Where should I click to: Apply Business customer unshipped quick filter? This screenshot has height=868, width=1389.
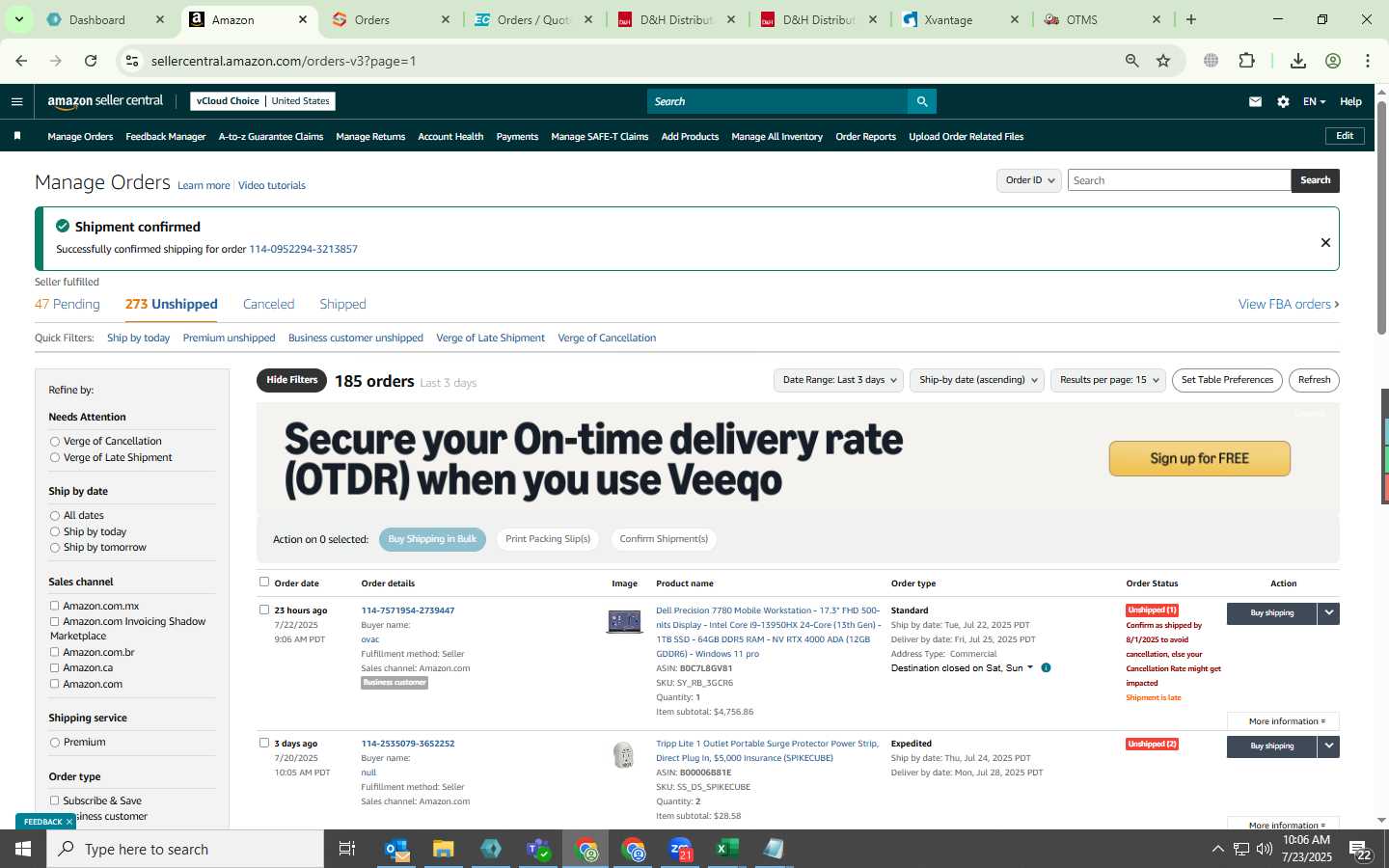(356, 339)
